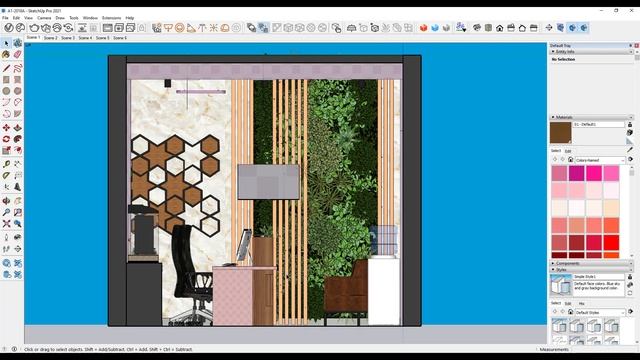Click the Sample Paint eyedropper in Materials
Viewport: 640px width, 360px height.
630,150
